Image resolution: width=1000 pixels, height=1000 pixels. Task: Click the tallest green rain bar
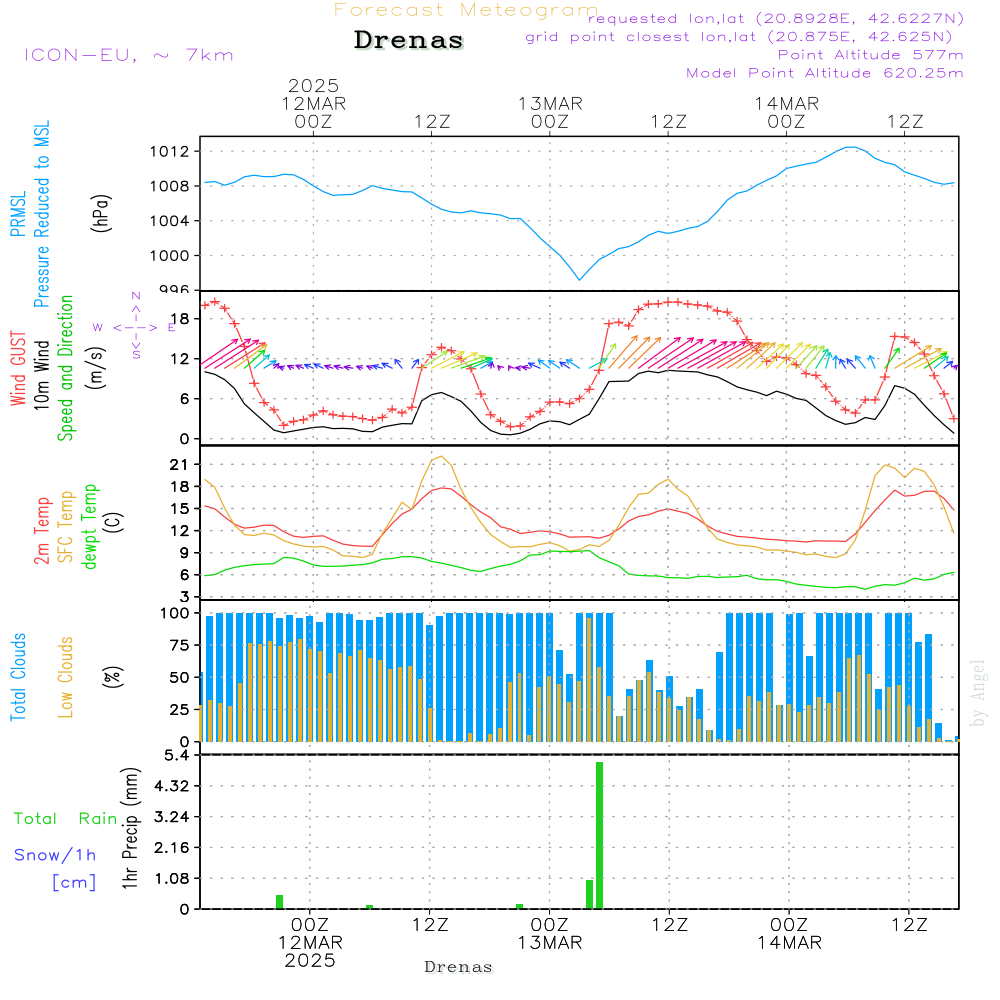point(599,835)
